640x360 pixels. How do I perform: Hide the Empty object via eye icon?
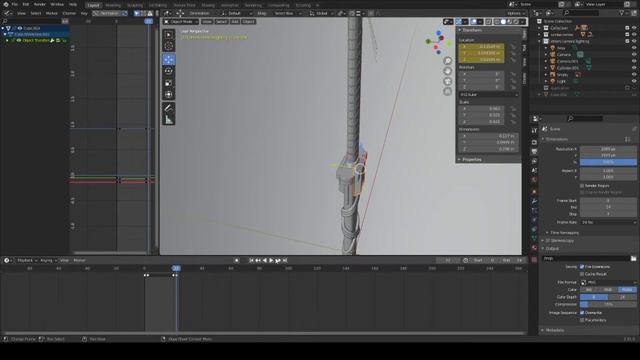click(x=634, y=74)
